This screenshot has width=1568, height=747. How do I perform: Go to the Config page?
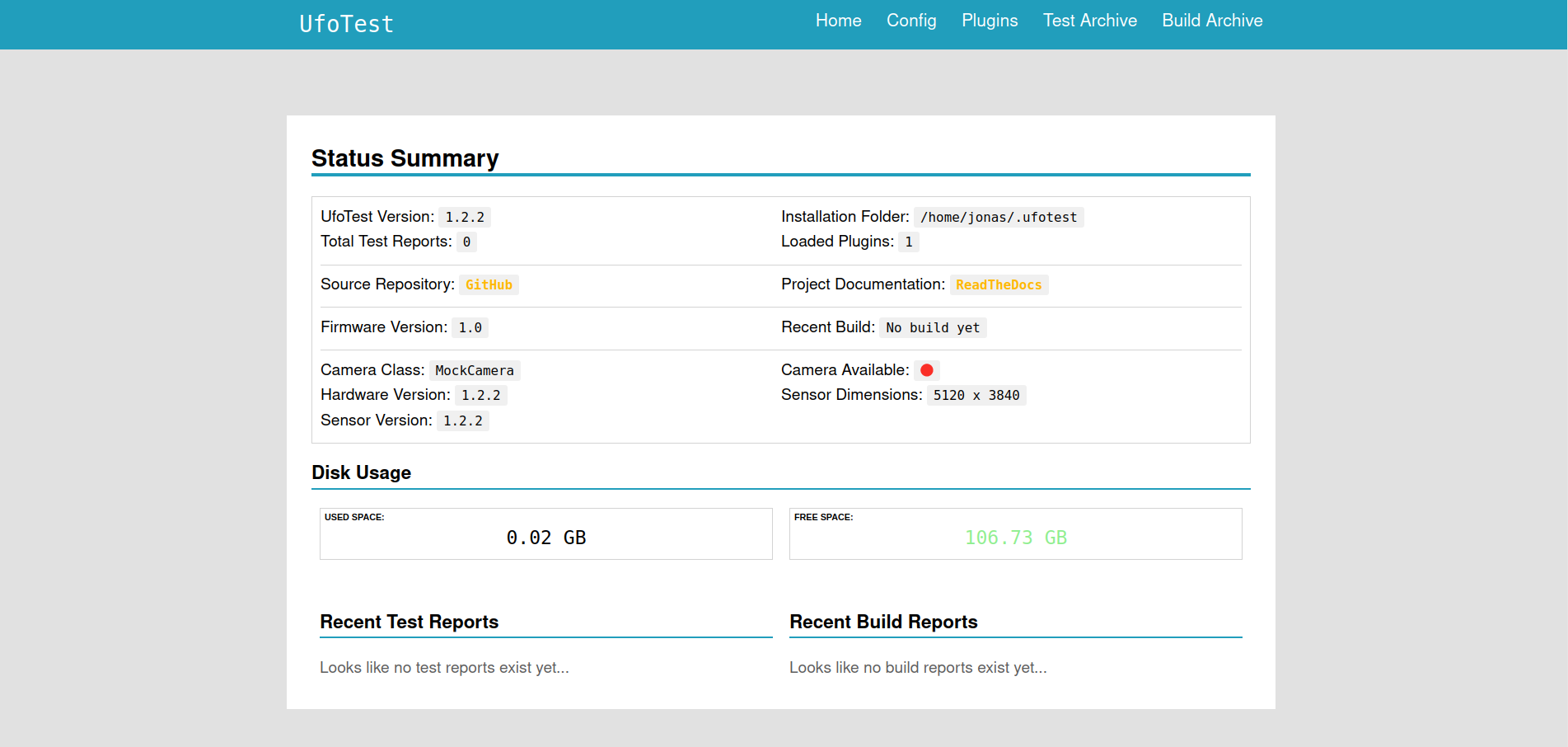[x=911, y=21]
